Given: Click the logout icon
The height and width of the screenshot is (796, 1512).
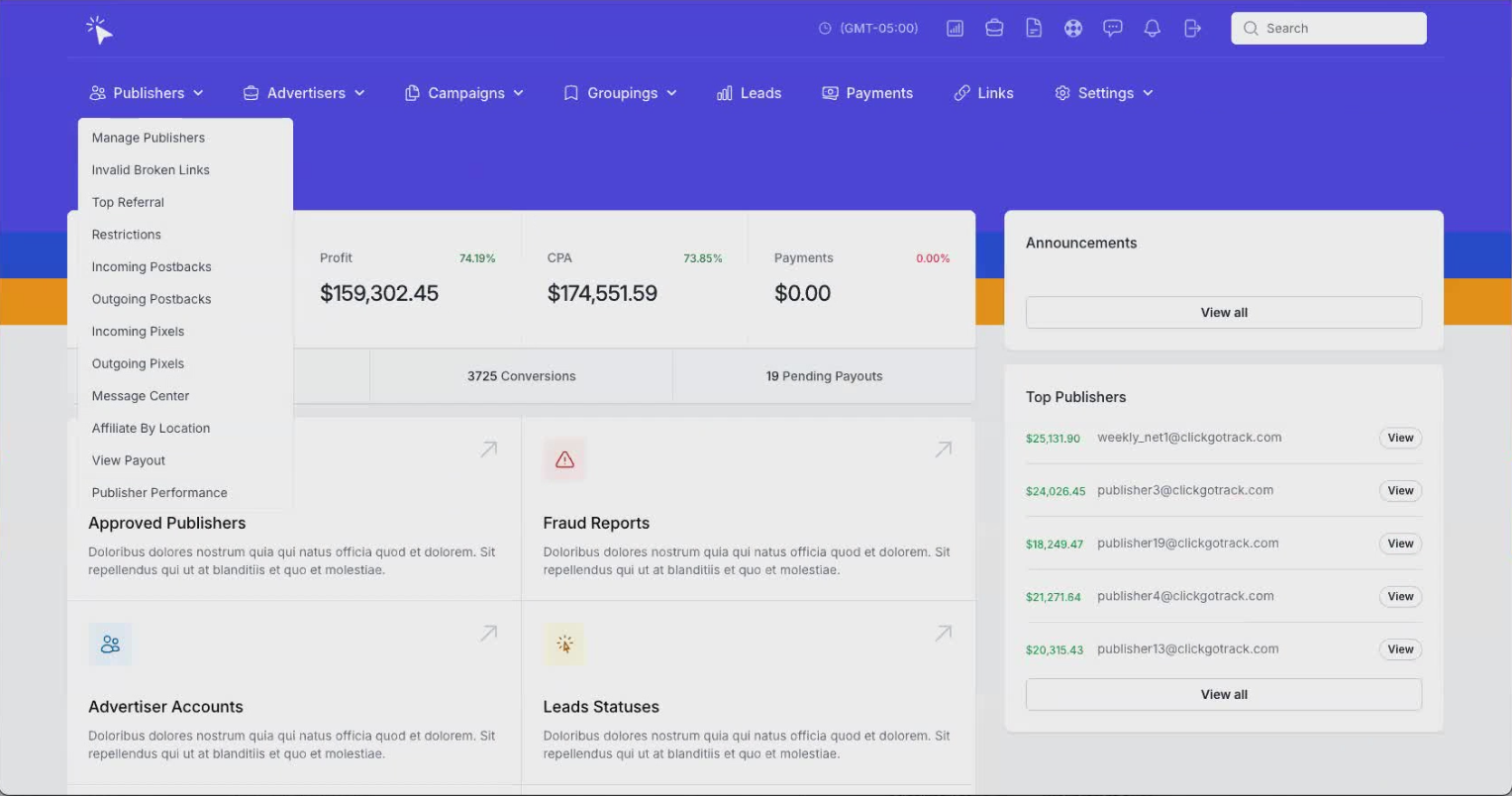Looking at the screenshot, I should tap(1192, 29).
